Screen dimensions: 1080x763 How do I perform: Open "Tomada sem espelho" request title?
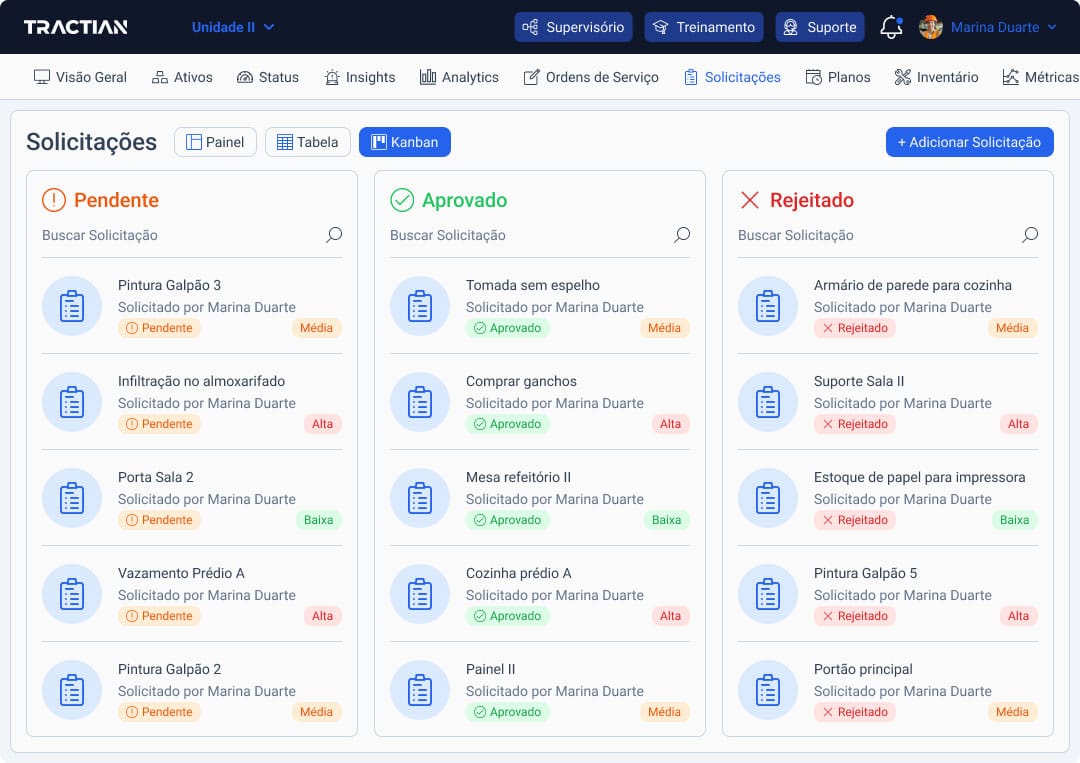(x=532, y=285)
